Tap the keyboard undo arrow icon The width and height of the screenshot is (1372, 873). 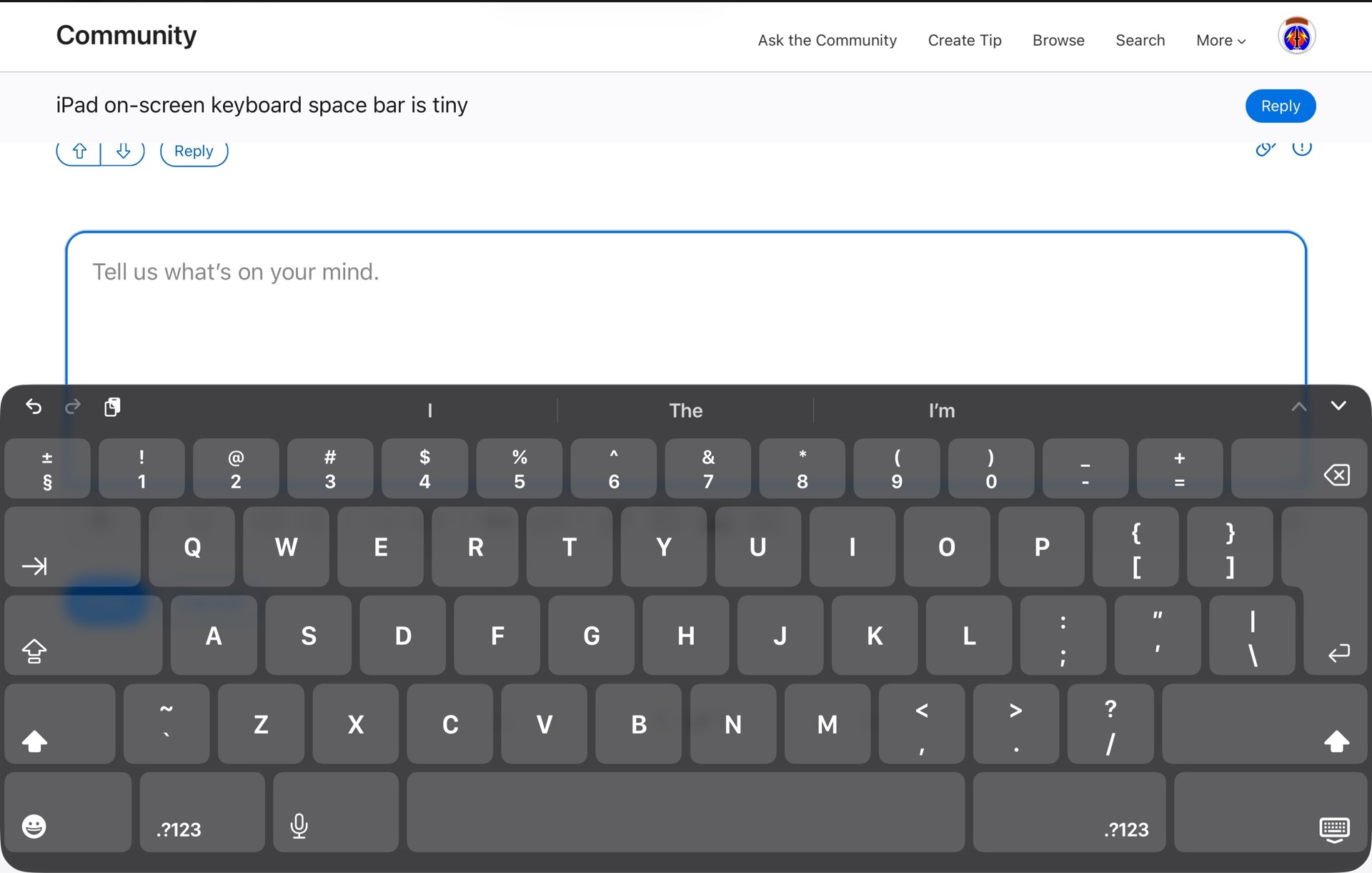(x=34, y=407)
